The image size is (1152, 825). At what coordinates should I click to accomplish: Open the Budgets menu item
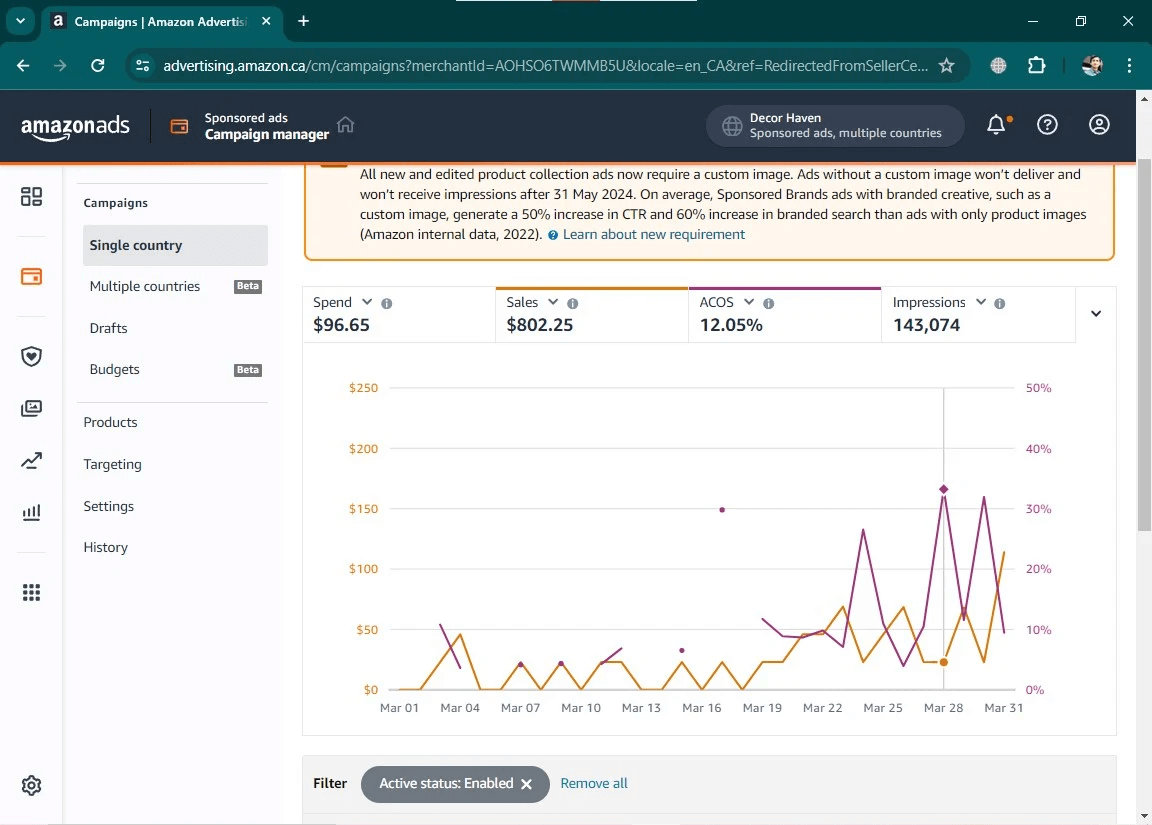pyautogui.click(x=115, y=369)
